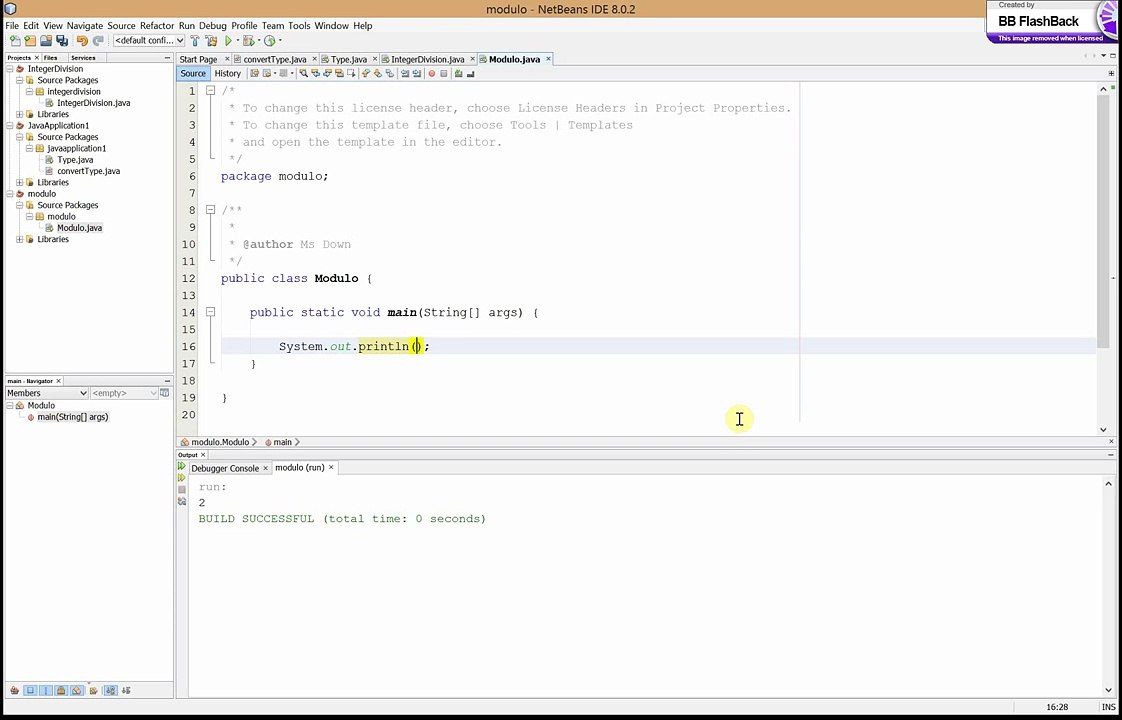Open the Output panel settings icon
The height and width of the screenshot is (720, 1122).
coord(182,502)
